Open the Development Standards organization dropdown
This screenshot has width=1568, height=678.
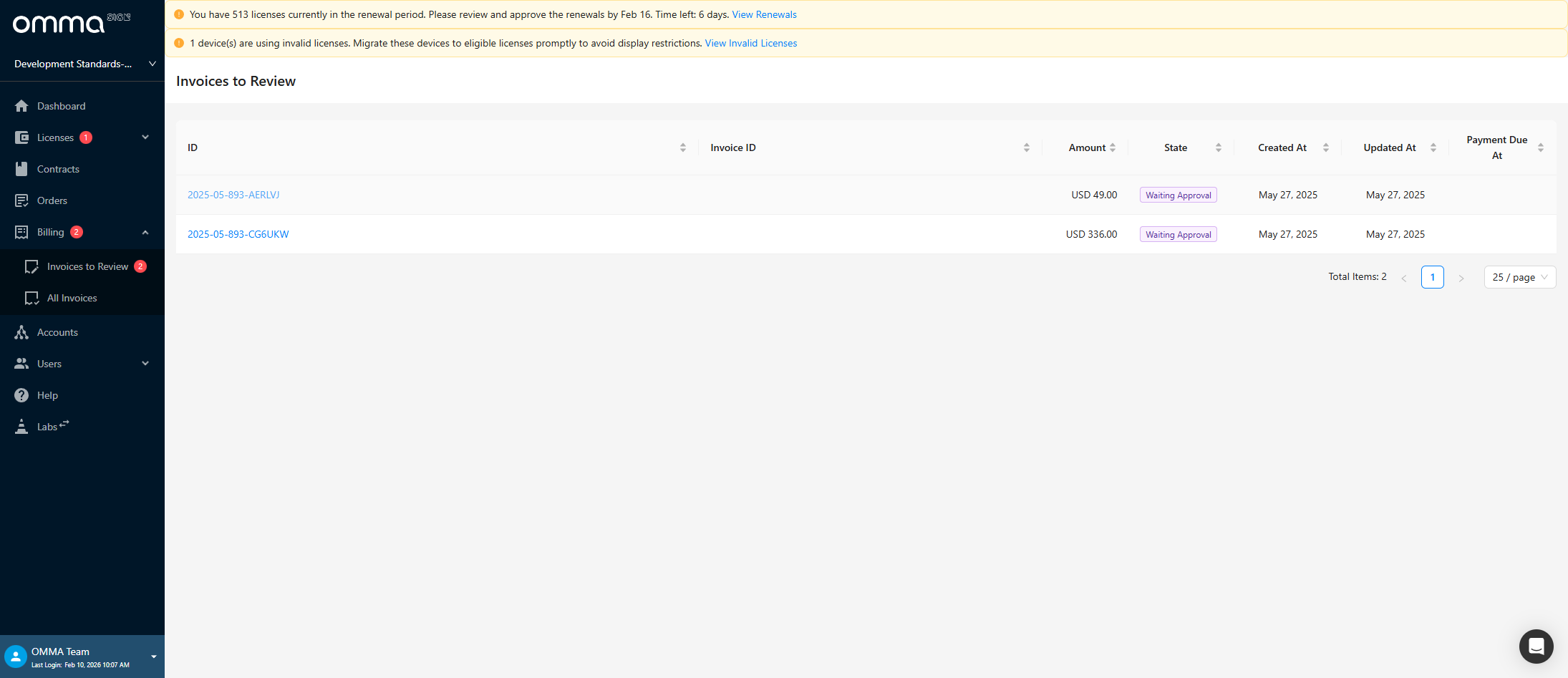coord(82,64)
